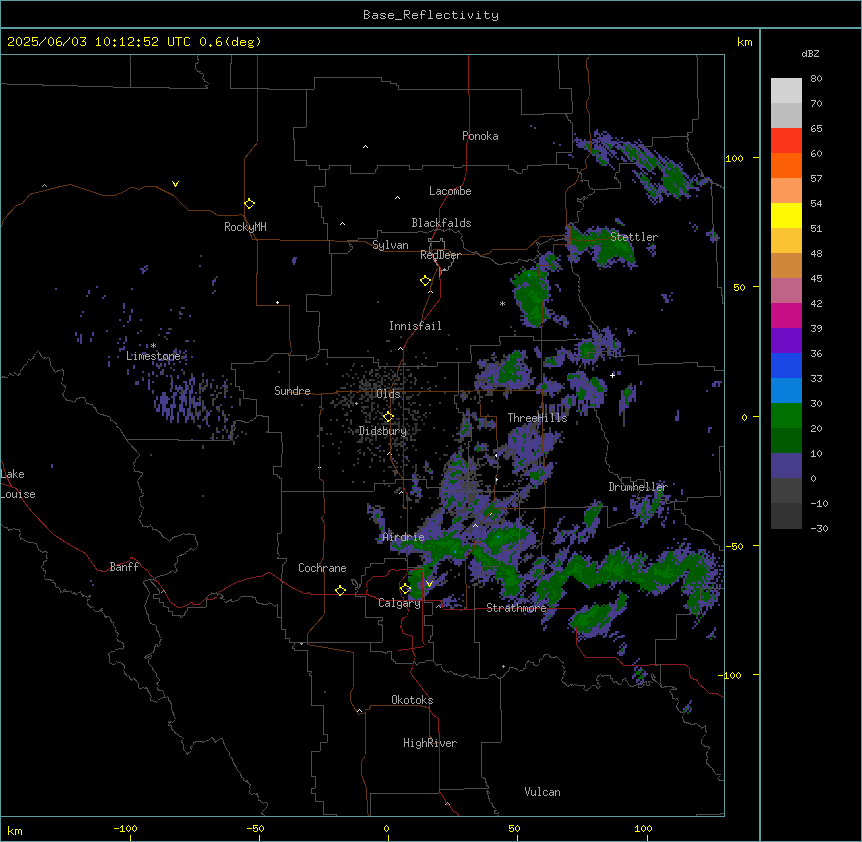Select the white 80–70 dBZ legend swatch
The image size is (862, 842).
point(786,91)
